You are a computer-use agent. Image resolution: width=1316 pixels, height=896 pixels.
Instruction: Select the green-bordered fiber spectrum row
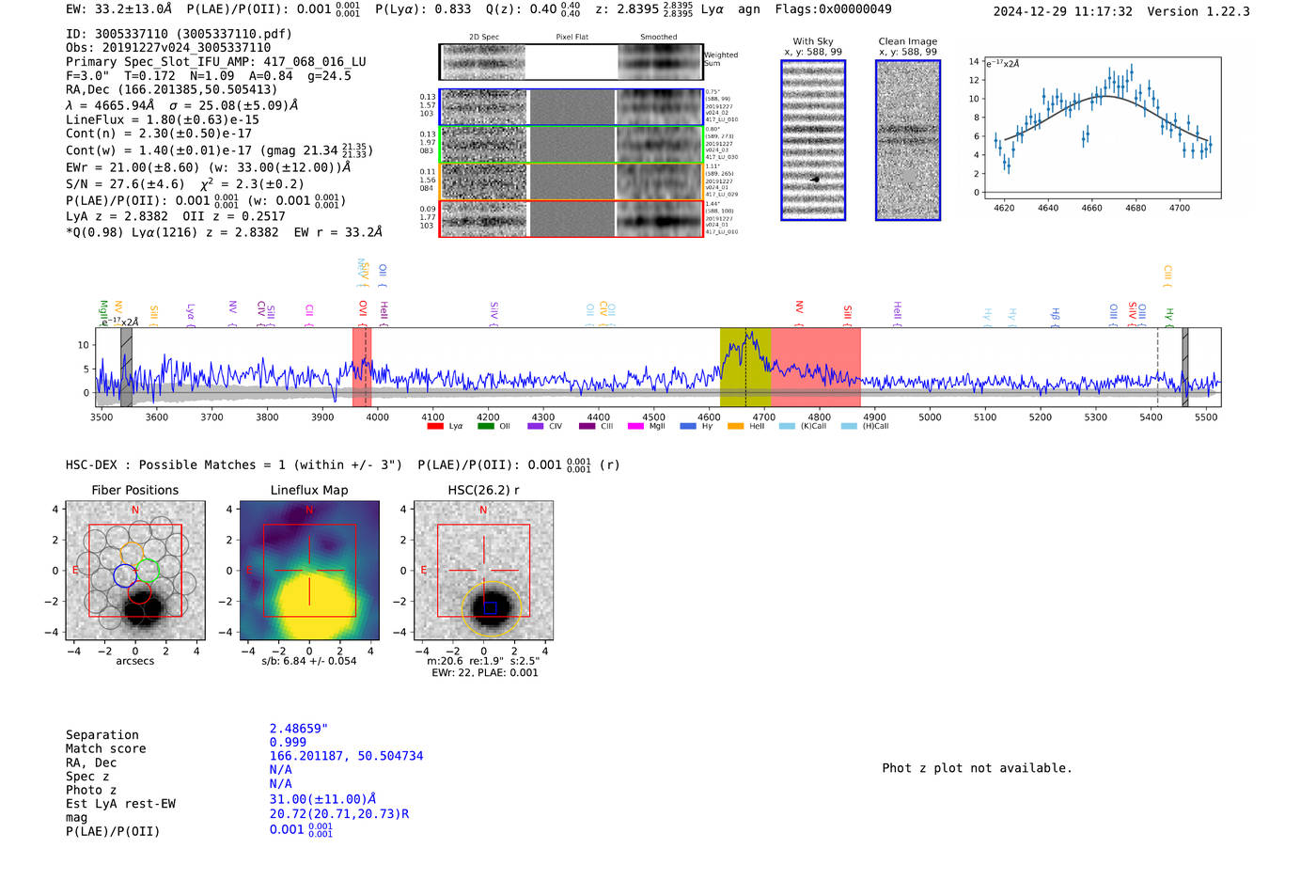(x=572, y=144)
